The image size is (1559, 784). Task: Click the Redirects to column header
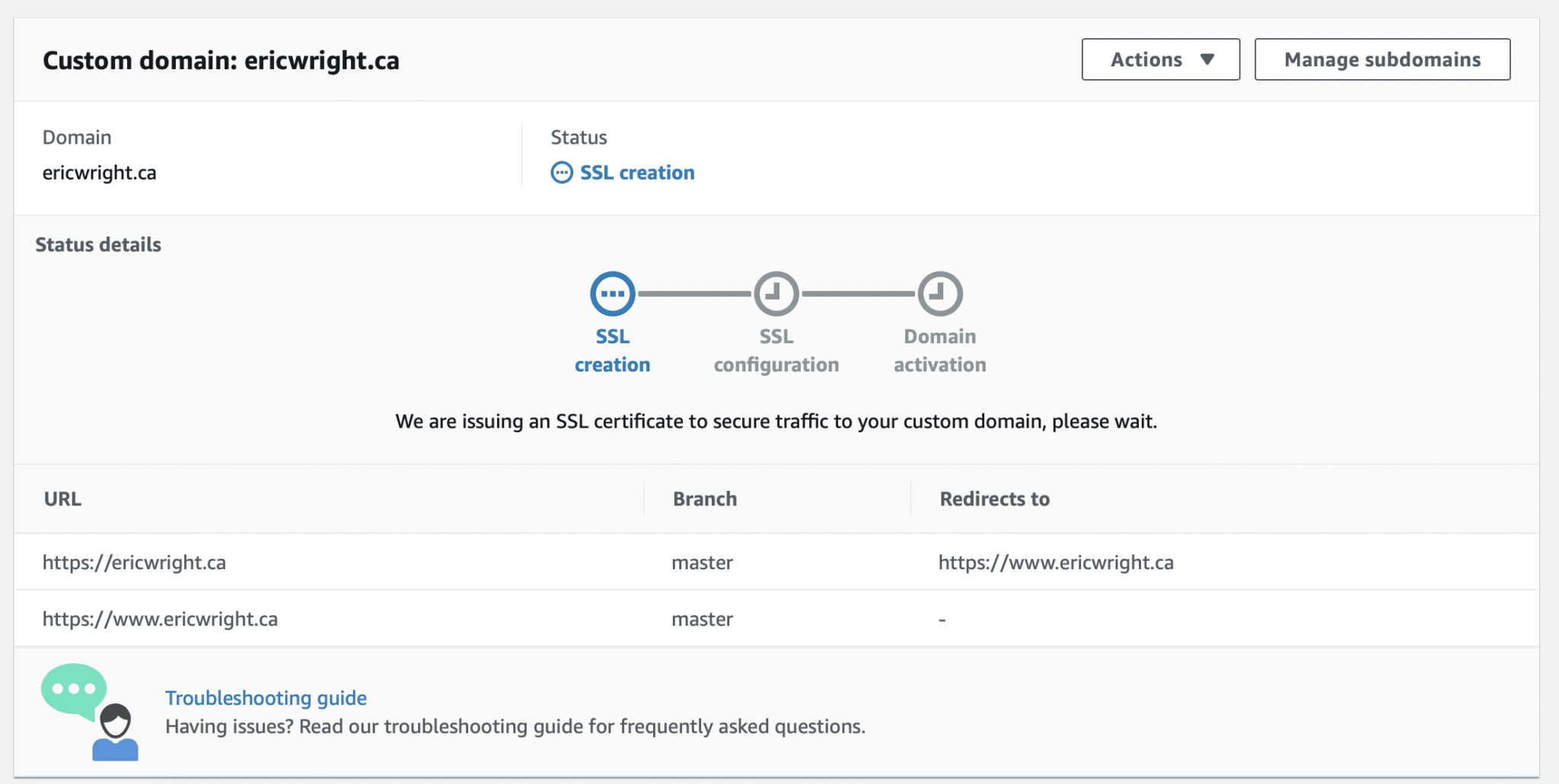point(994,499)
